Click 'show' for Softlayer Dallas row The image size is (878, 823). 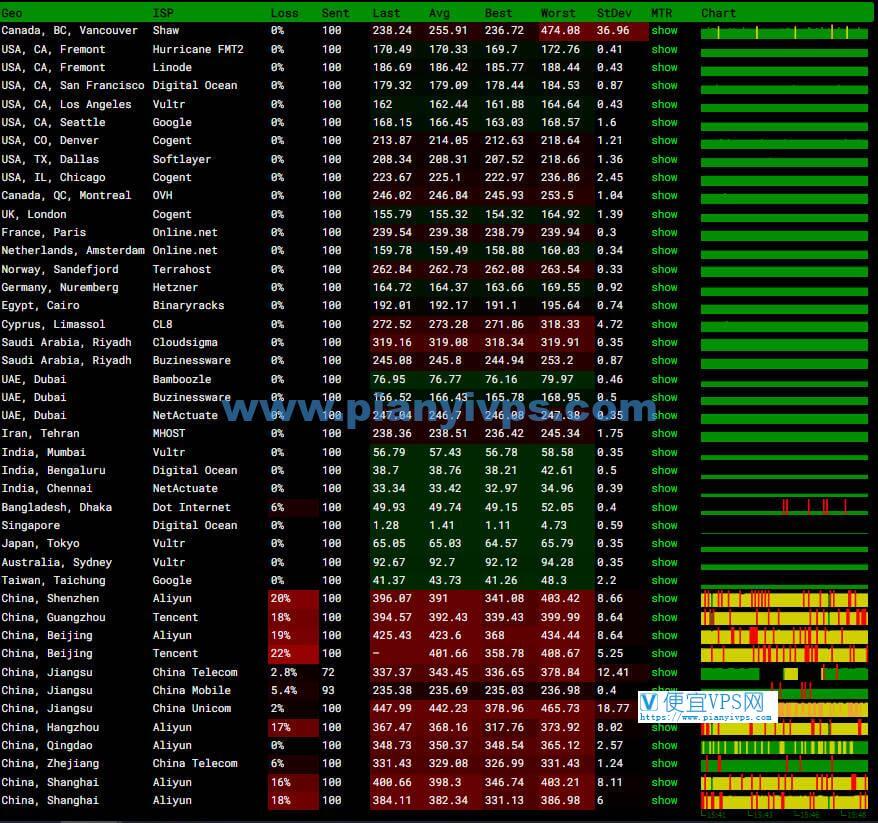[x=664, y=159]
